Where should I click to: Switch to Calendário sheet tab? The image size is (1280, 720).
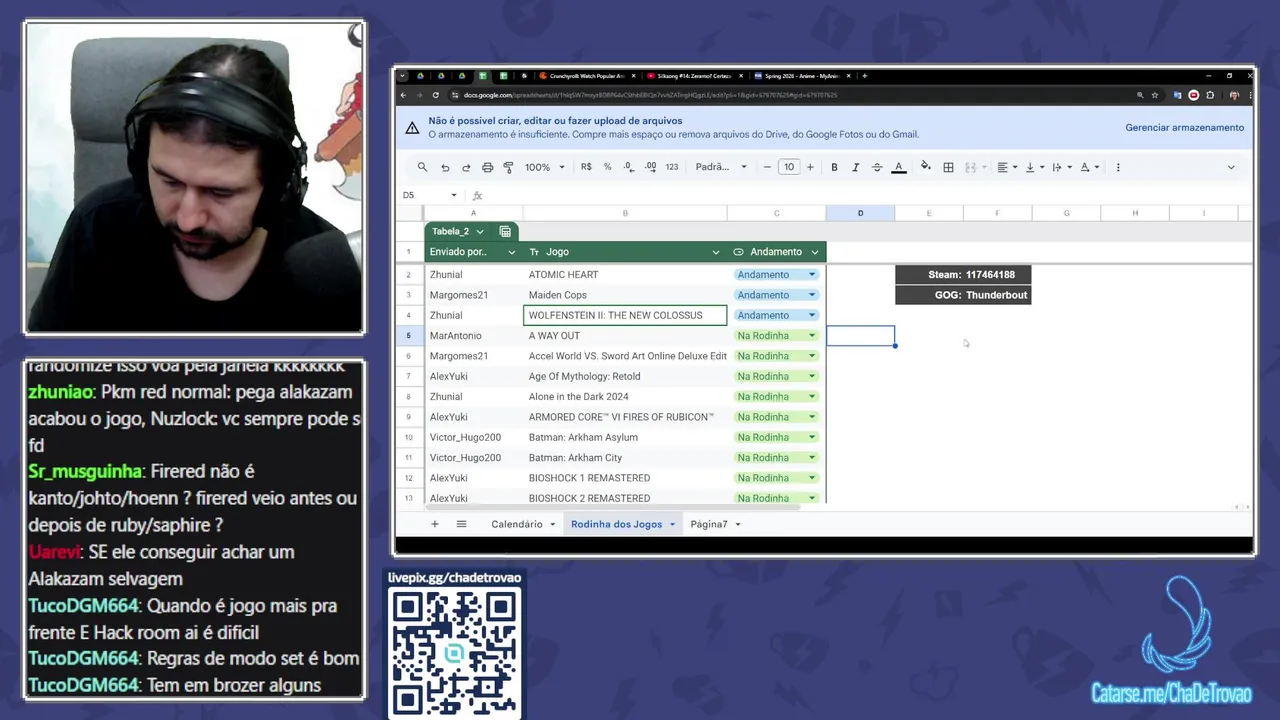point(517,524)
